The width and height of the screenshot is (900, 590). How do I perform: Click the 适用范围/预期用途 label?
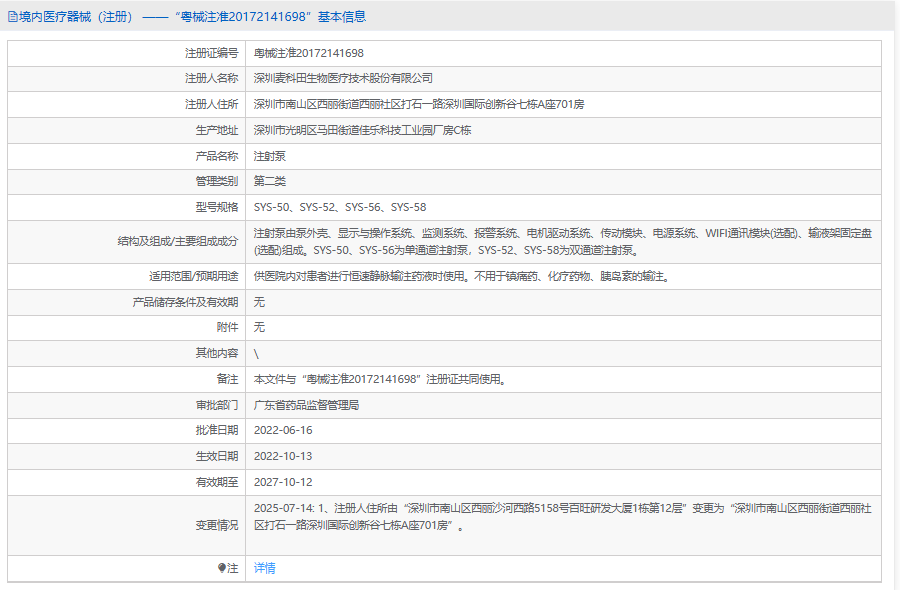193,277
